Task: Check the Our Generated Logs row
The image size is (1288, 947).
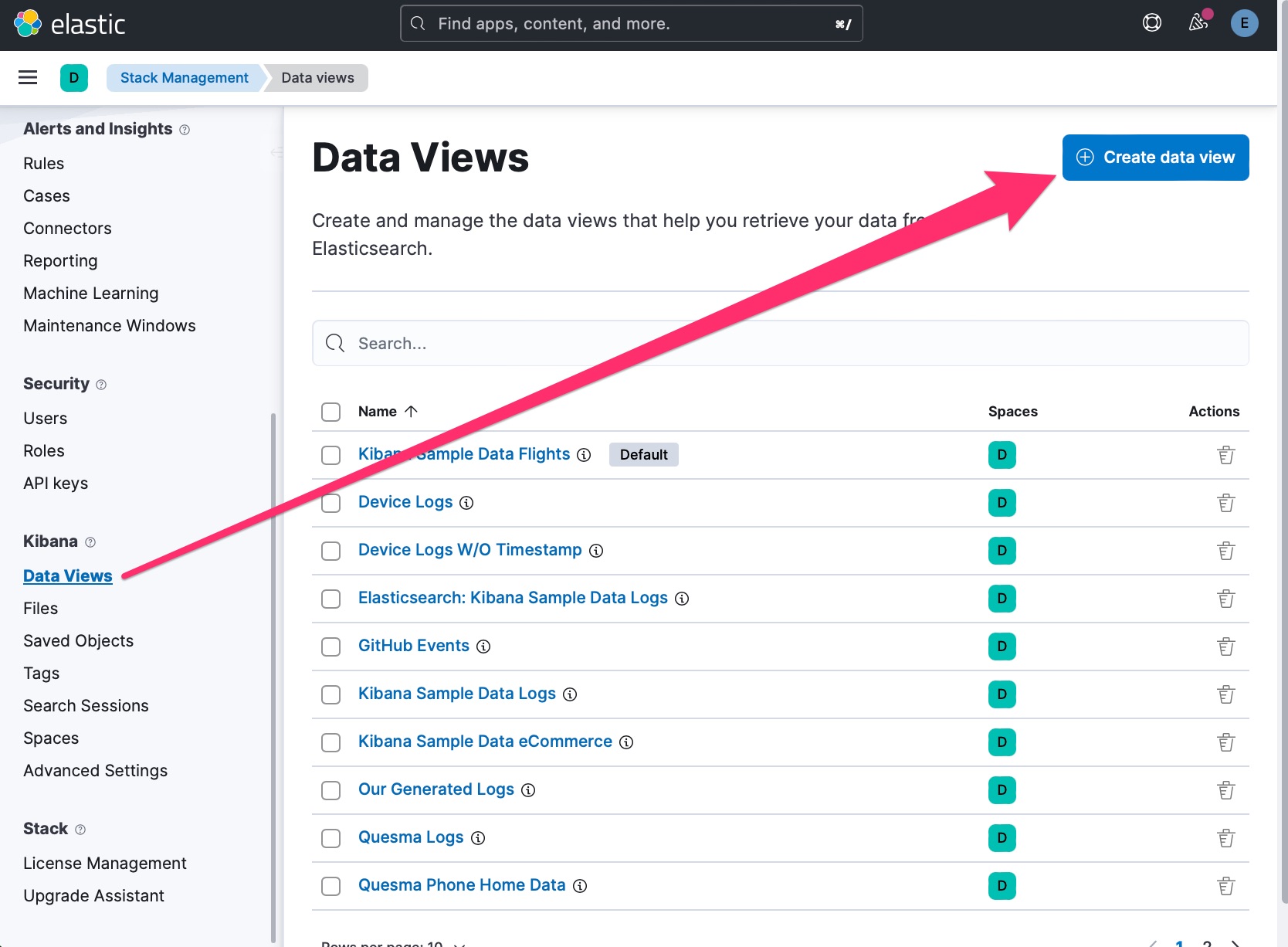Action: 331,790
